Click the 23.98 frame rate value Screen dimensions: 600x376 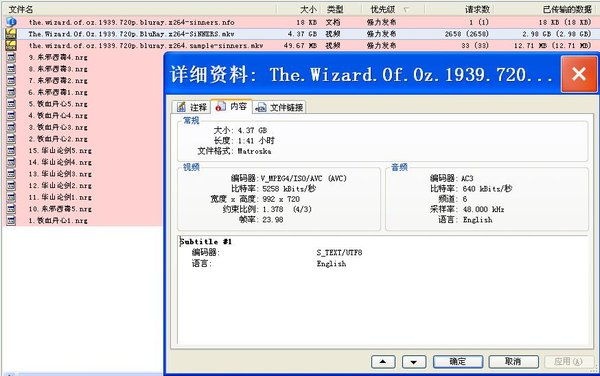coord(273,220)
